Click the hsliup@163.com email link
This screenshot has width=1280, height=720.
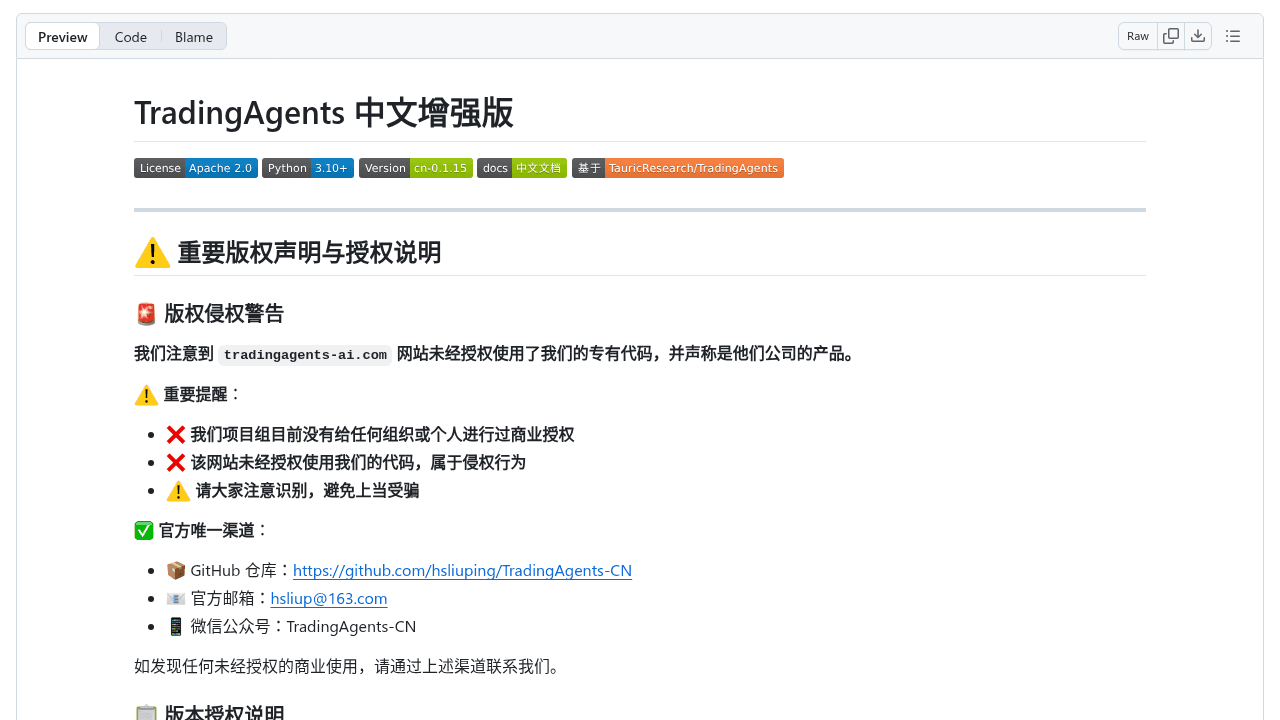click(329, 598)
